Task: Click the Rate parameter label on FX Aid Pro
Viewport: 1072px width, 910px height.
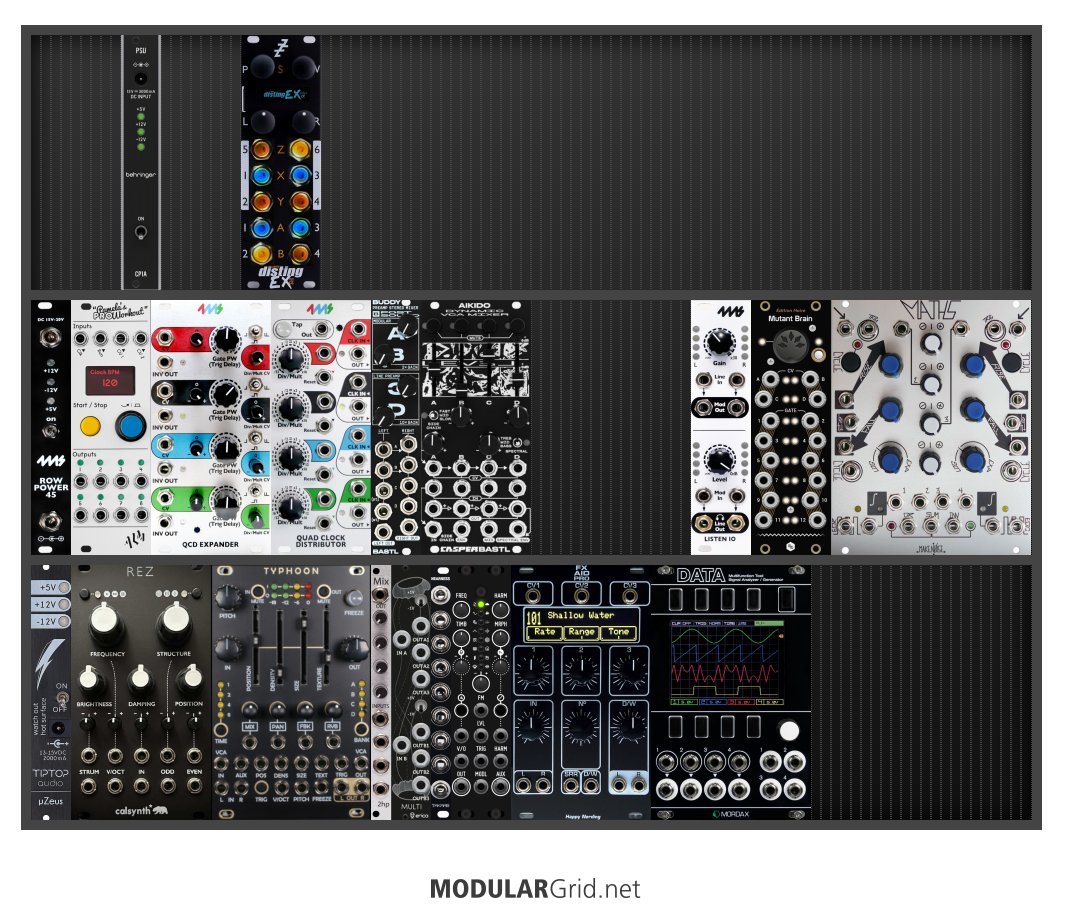Action: tap(544, 632)
